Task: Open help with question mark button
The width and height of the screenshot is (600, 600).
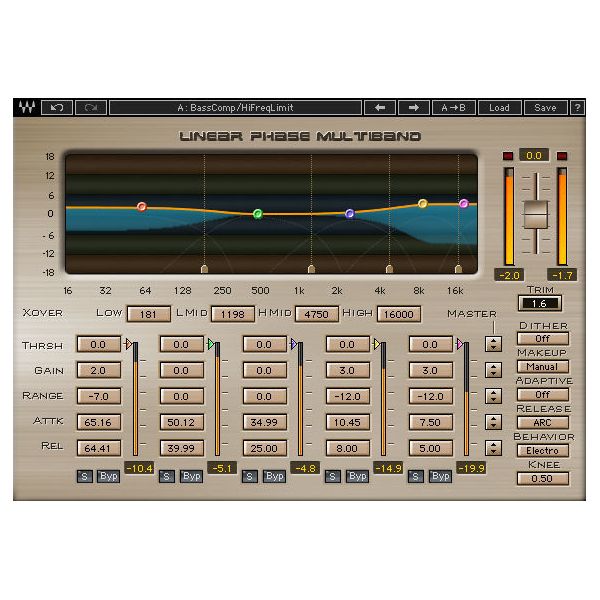Action: click(577, 108)
